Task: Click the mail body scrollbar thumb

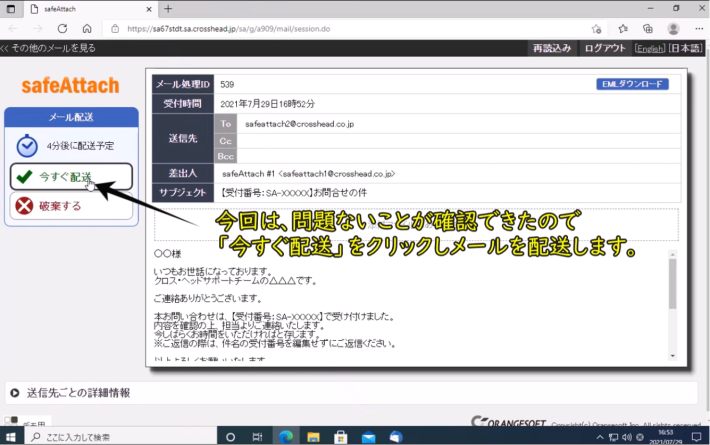Action: pos(672,284)
